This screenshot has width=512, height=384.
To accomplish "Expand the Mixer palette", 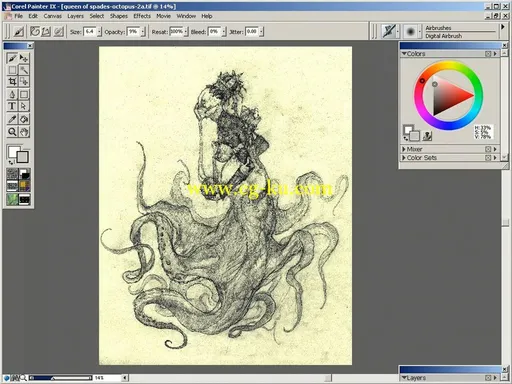I will [x=404, y=149].
